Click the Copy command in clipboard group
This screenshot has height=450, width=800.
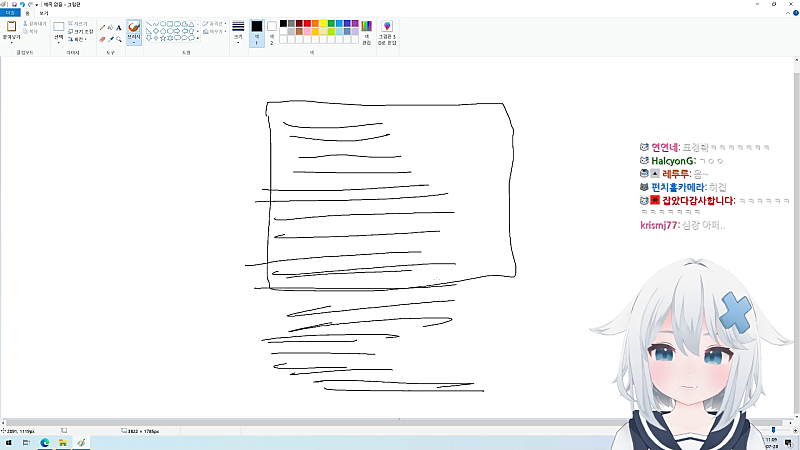click(31, 31)
